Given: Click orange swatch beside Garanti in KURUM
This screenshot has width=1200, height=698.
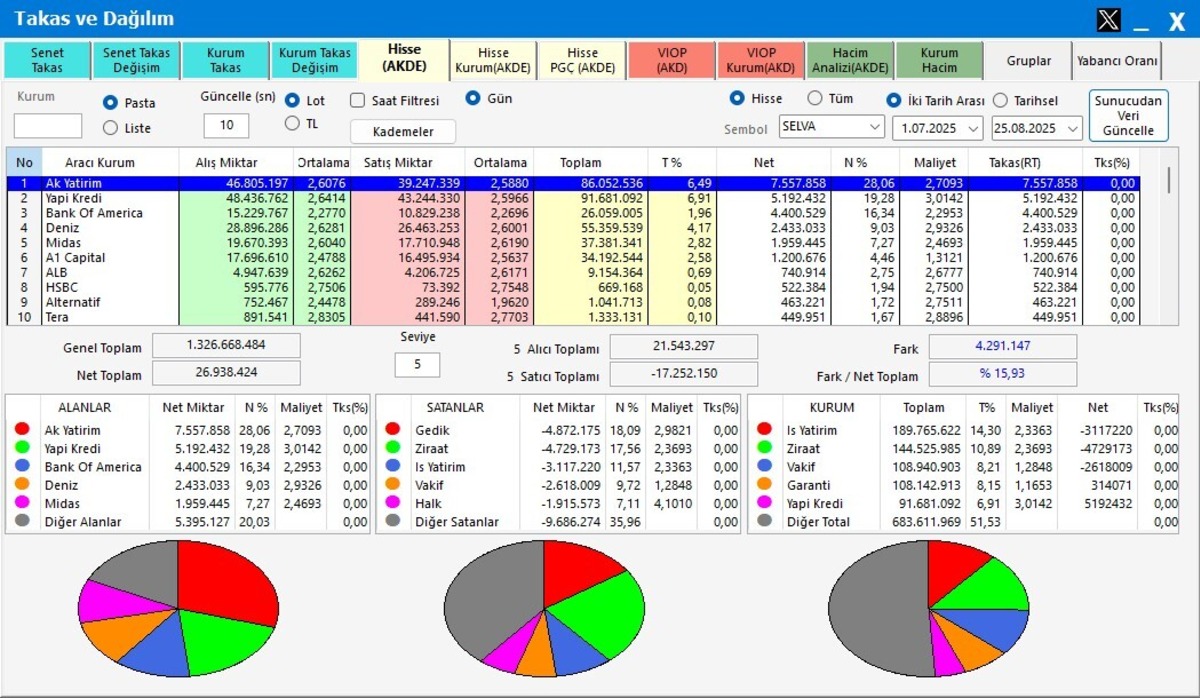Looking at the screenshot, I should pyautogui.click(x=765, y=485).
